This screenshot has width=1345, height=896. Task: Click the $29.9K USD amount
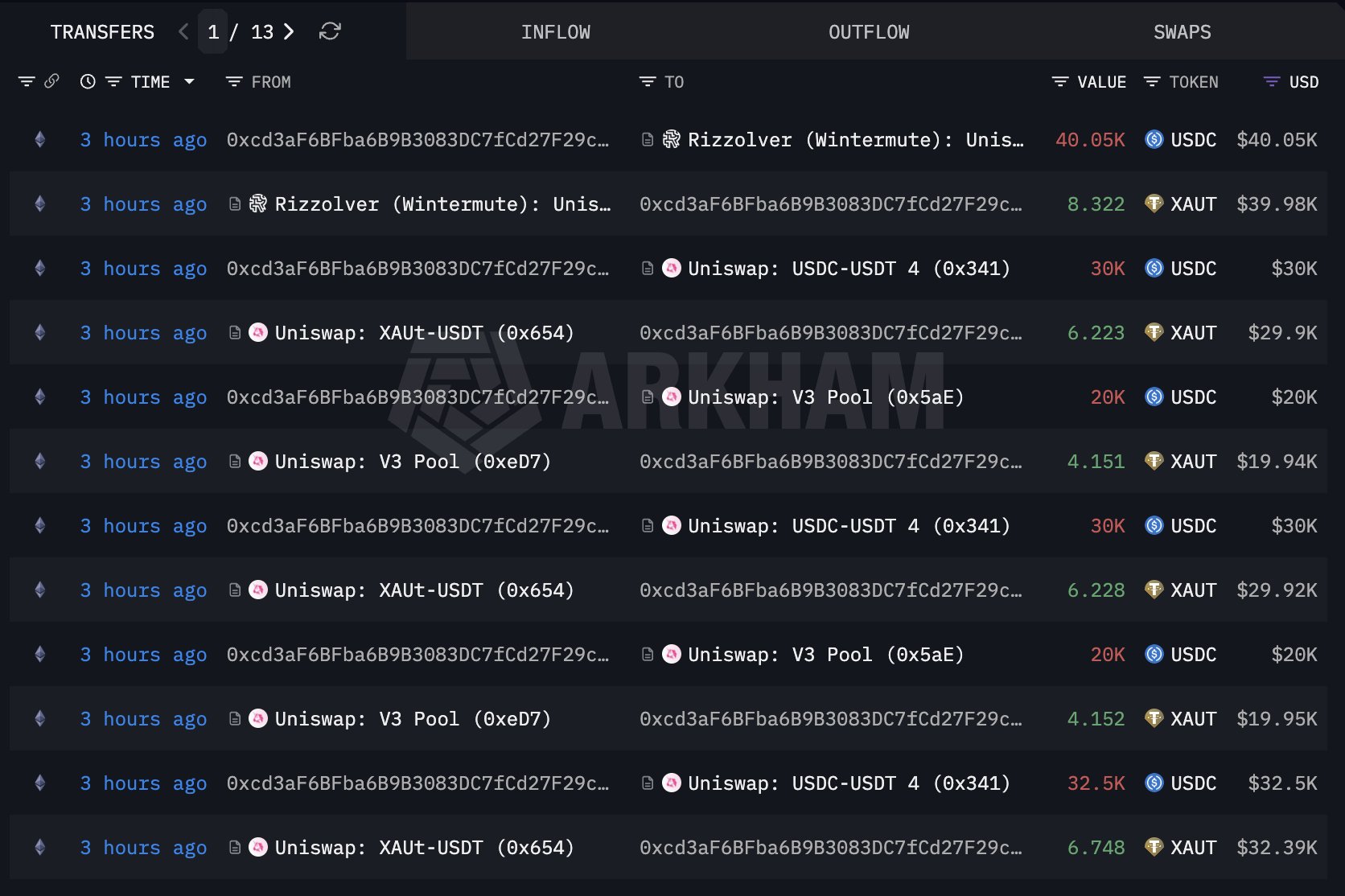1282,333
